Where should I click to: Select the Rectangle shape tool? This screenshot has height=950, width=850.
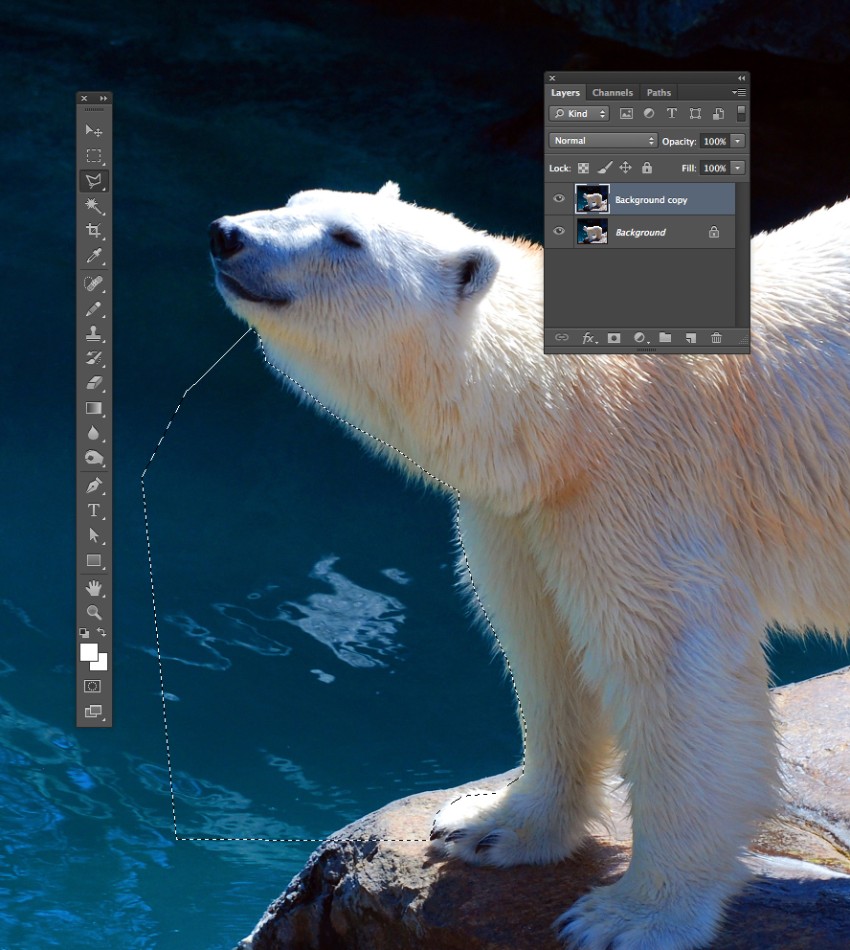pyautogui.click(x=93, y=560)
